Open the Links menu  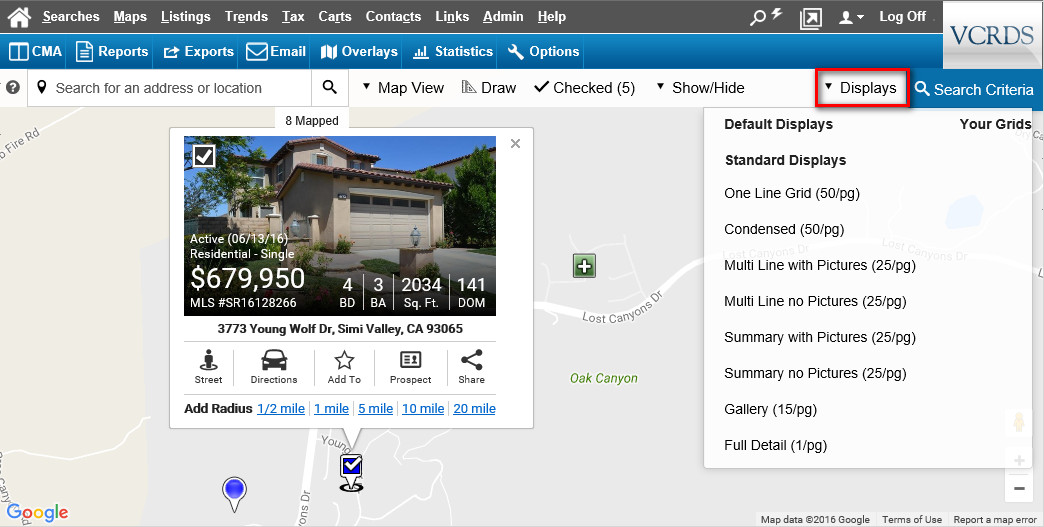[452, 17]
